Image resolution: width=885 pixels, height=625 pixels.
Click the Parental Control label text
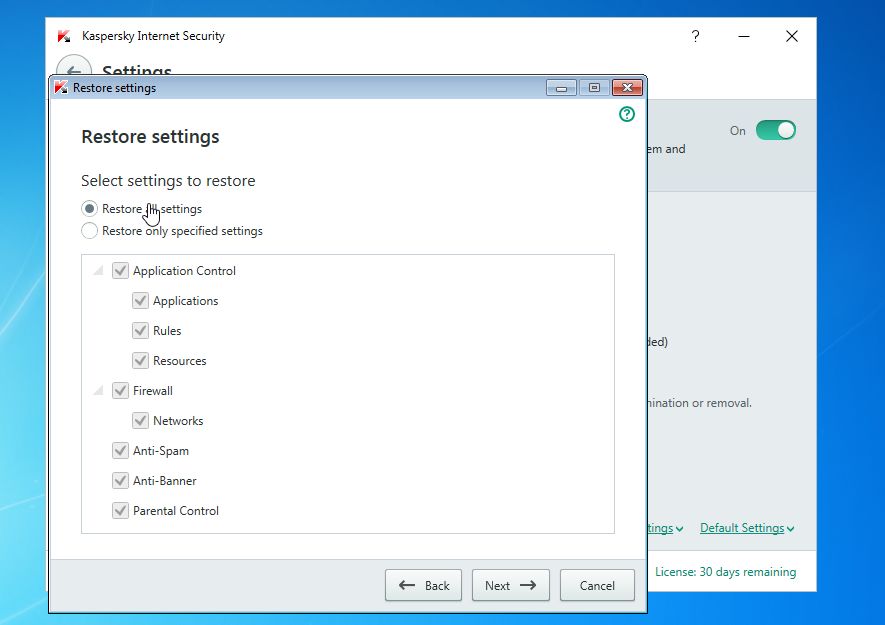(x=176, y=511)
